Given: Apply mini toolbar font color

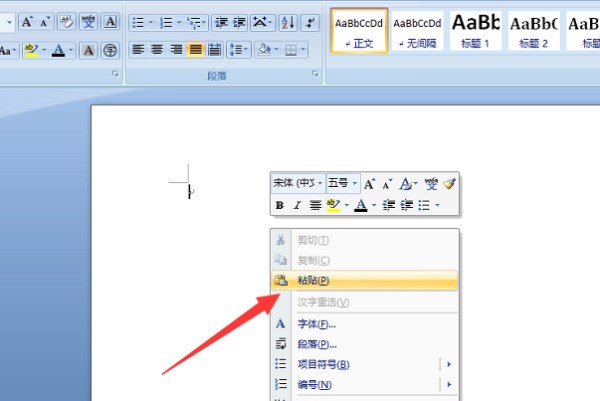Looking at the screenshot, I should (x=361, y=205).
